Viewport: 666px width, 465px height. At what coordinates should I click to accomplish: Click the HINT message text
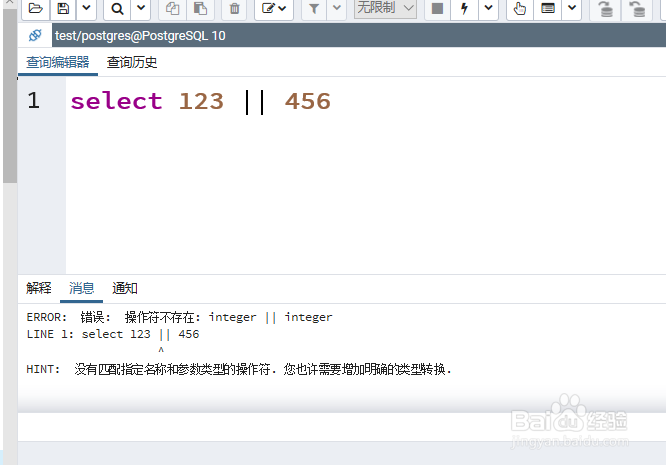click(x=239, y=369)
